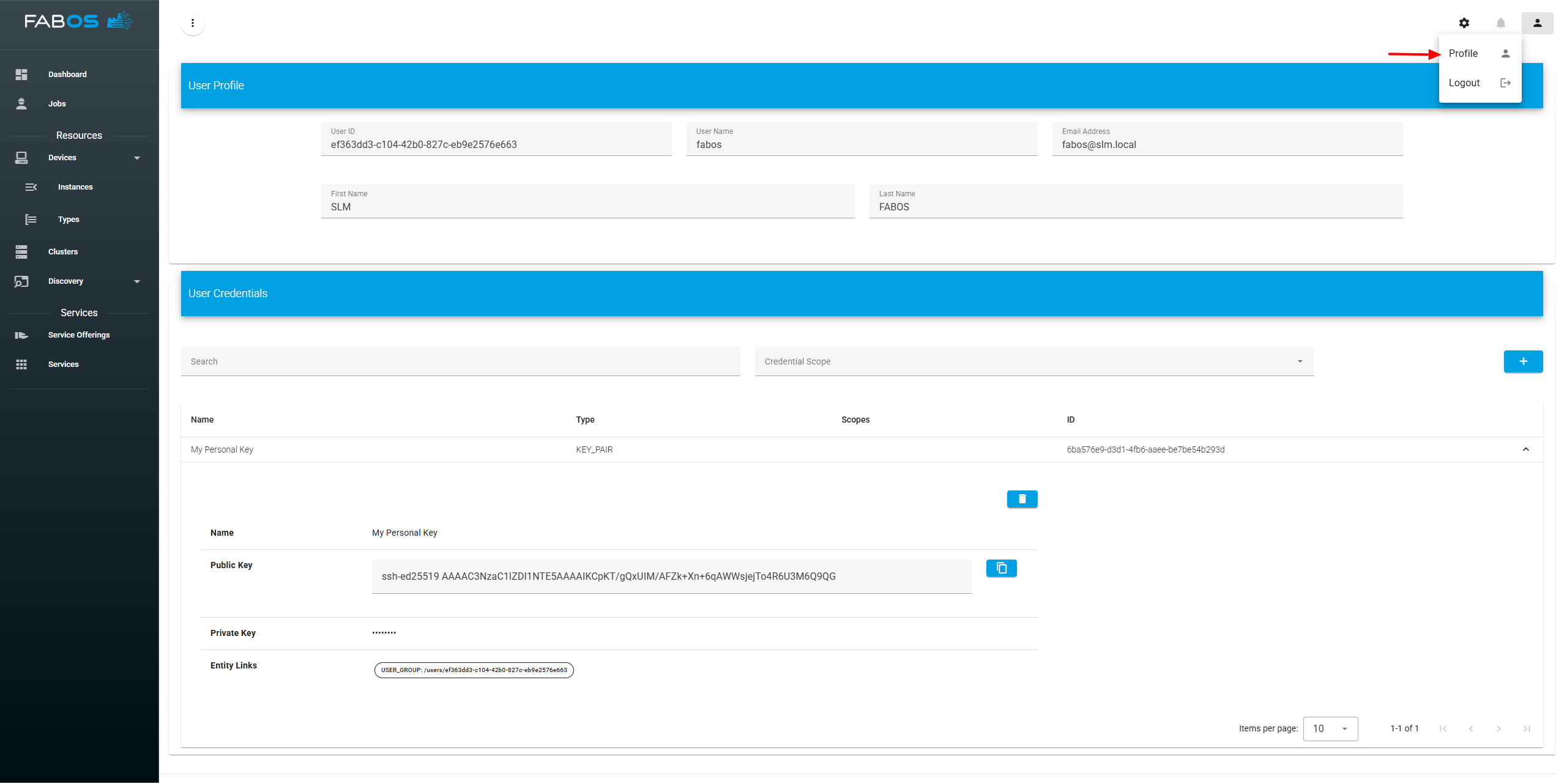Open Service Offerings
Viewport: 1556px width, 784px height.
[79, 335]
